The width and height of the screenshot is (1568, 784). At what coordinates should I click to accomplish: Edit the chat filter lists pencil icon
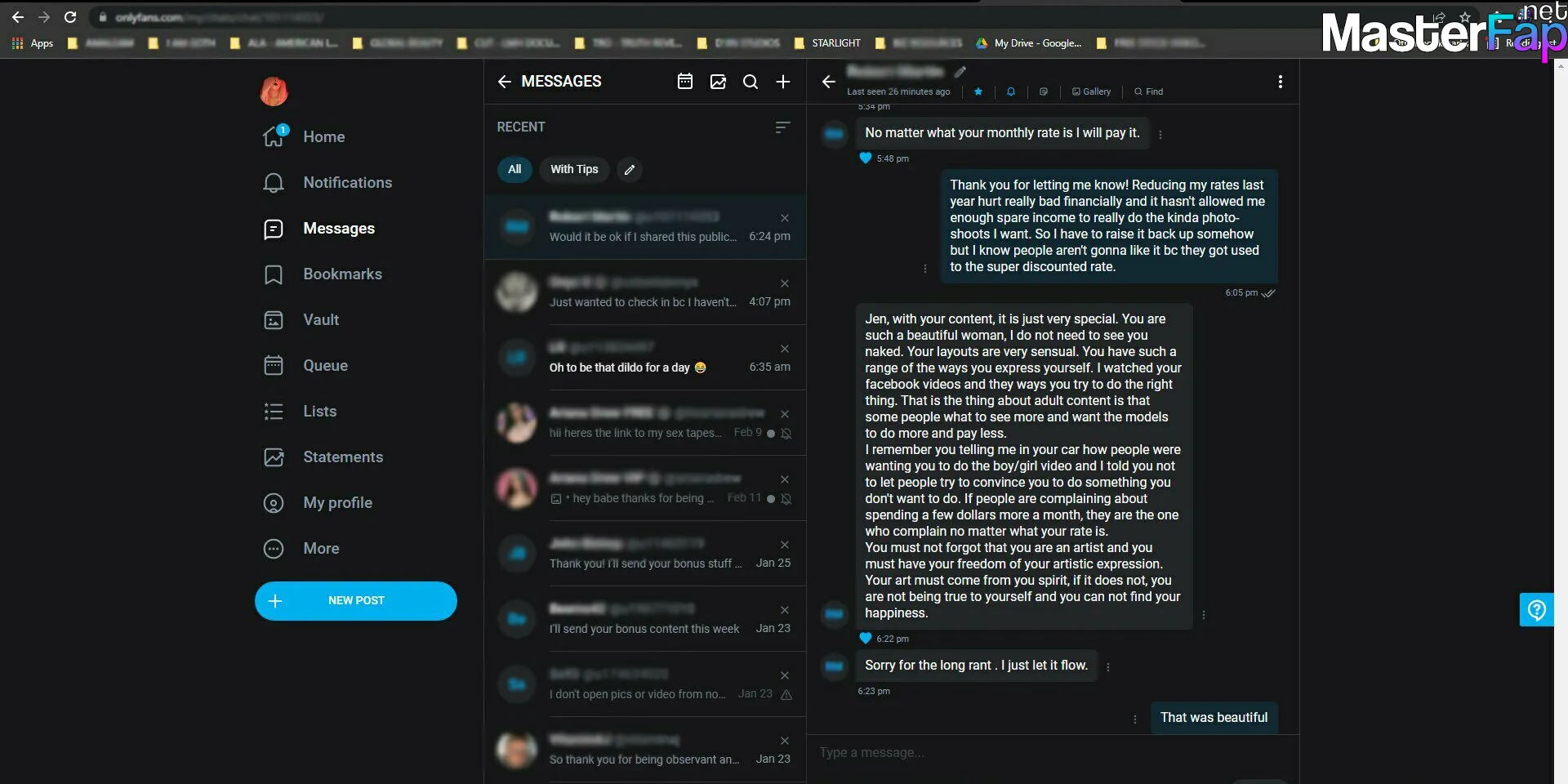629,170
